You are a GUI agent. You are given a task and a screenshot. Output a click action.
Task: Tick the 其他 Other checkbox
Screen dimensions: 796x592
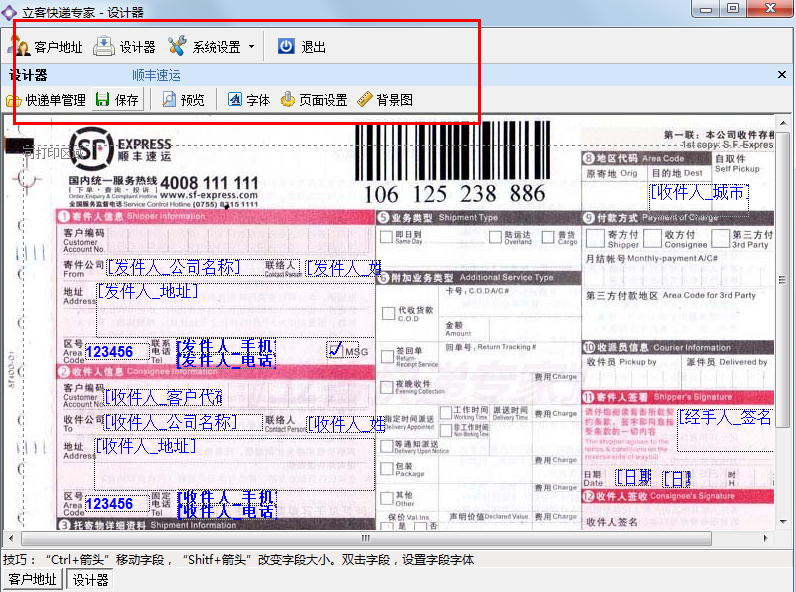[x=387, y=498]
